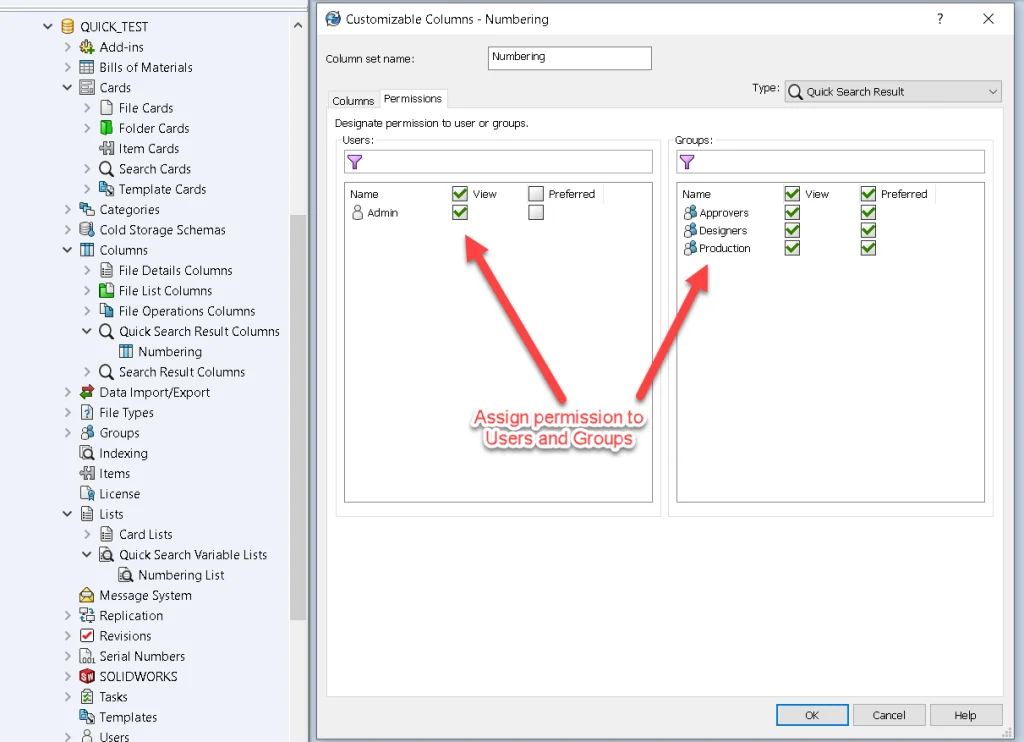Open the Type dropdown for Quick Search Result
Viewport: 1024px width, 742px height.
click(x=892, y=91)
